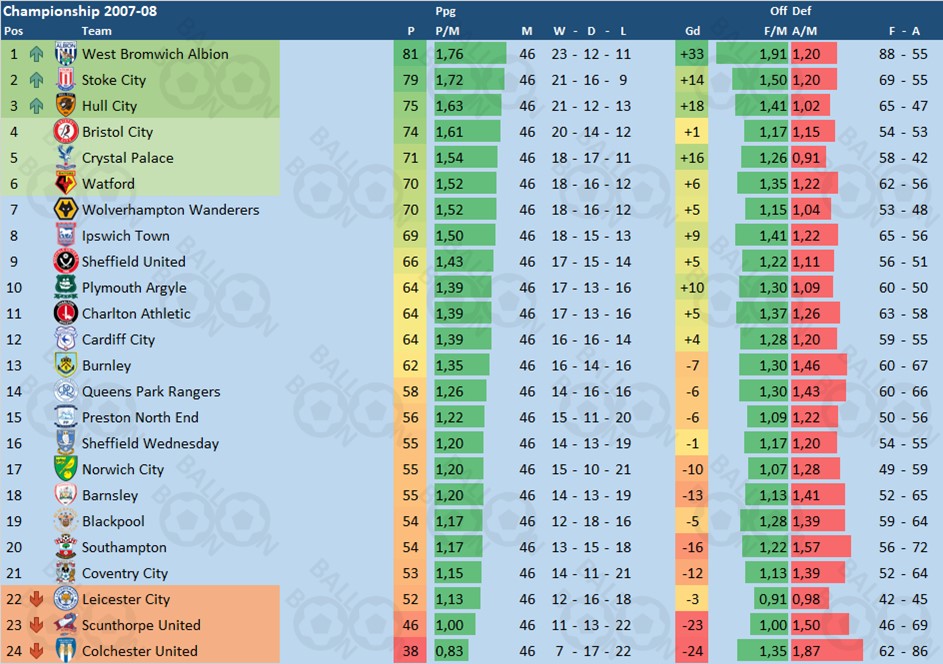Viewport: 943px width, 664px height.
Task: Click Scunthorpe United's red relegation arrow
Action: 36,625
